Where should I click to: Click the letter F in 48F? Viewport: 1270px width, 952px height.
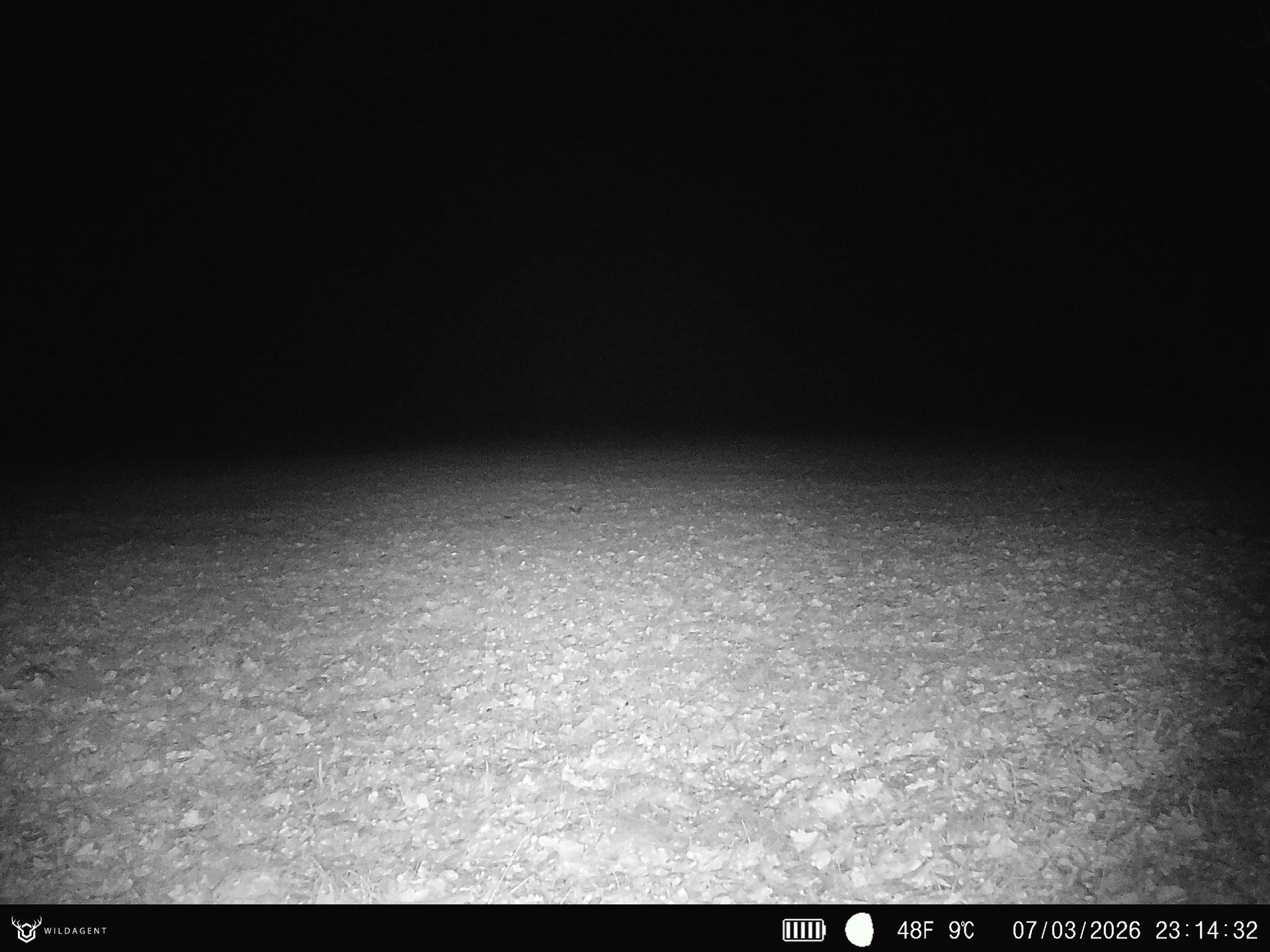(x=927, y=930)
